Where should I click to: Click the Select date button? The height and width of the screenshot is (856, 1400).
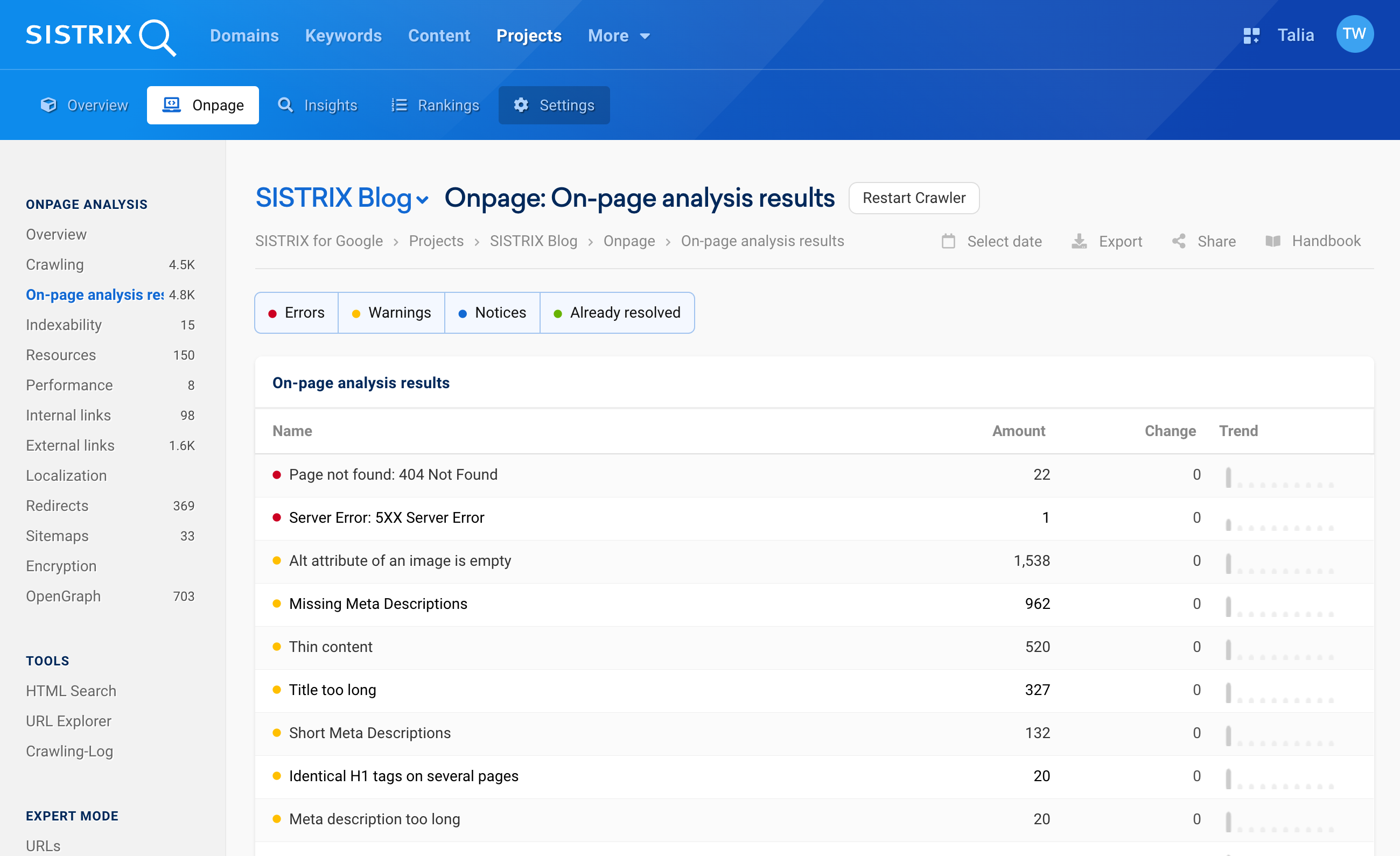(x=991, y=241)
